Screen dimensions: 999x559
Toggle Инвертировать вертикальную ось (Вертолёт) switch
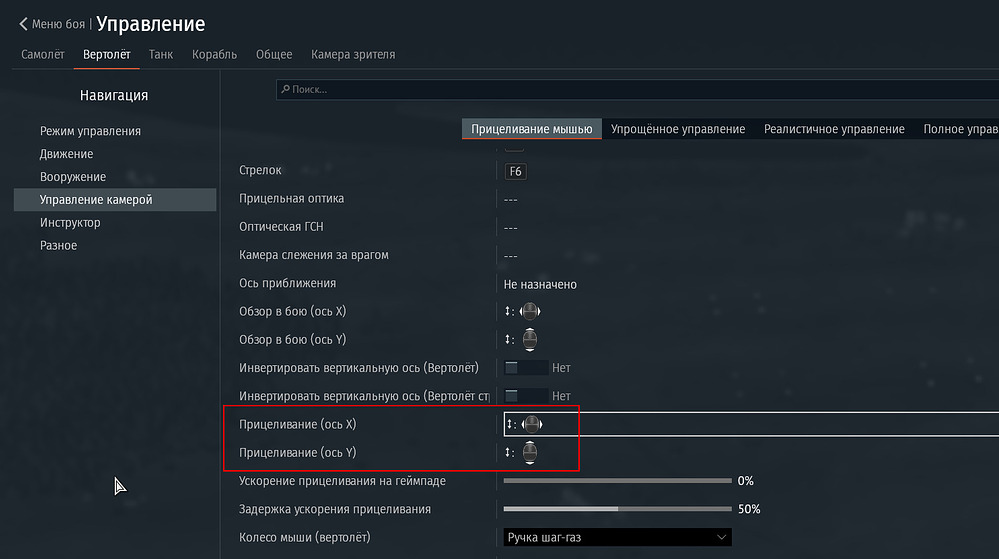coord(526,368)
